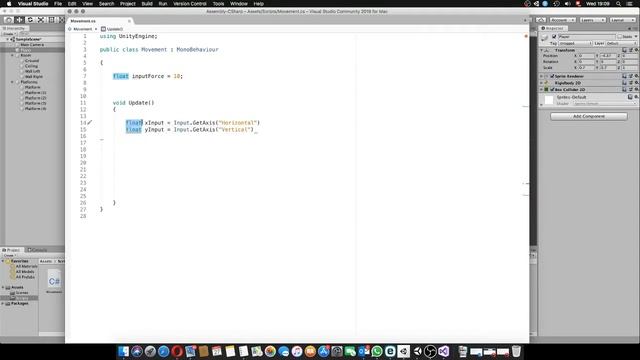The width and height of the screenshot is (640, 360).
Task: Collapse the Room object children
Action: 12,55
